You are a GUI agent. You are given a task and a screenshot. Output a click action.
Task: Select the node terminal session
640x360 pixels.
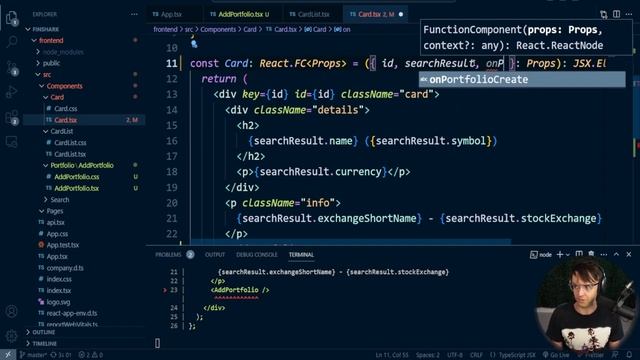coord(541,254)
